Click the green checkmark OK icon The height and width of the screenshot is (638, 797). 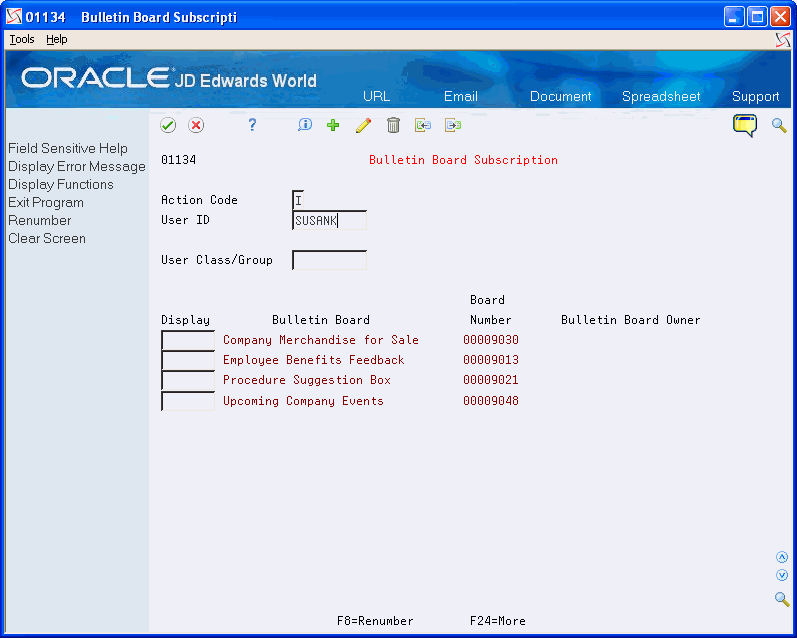tap(168, 125)
